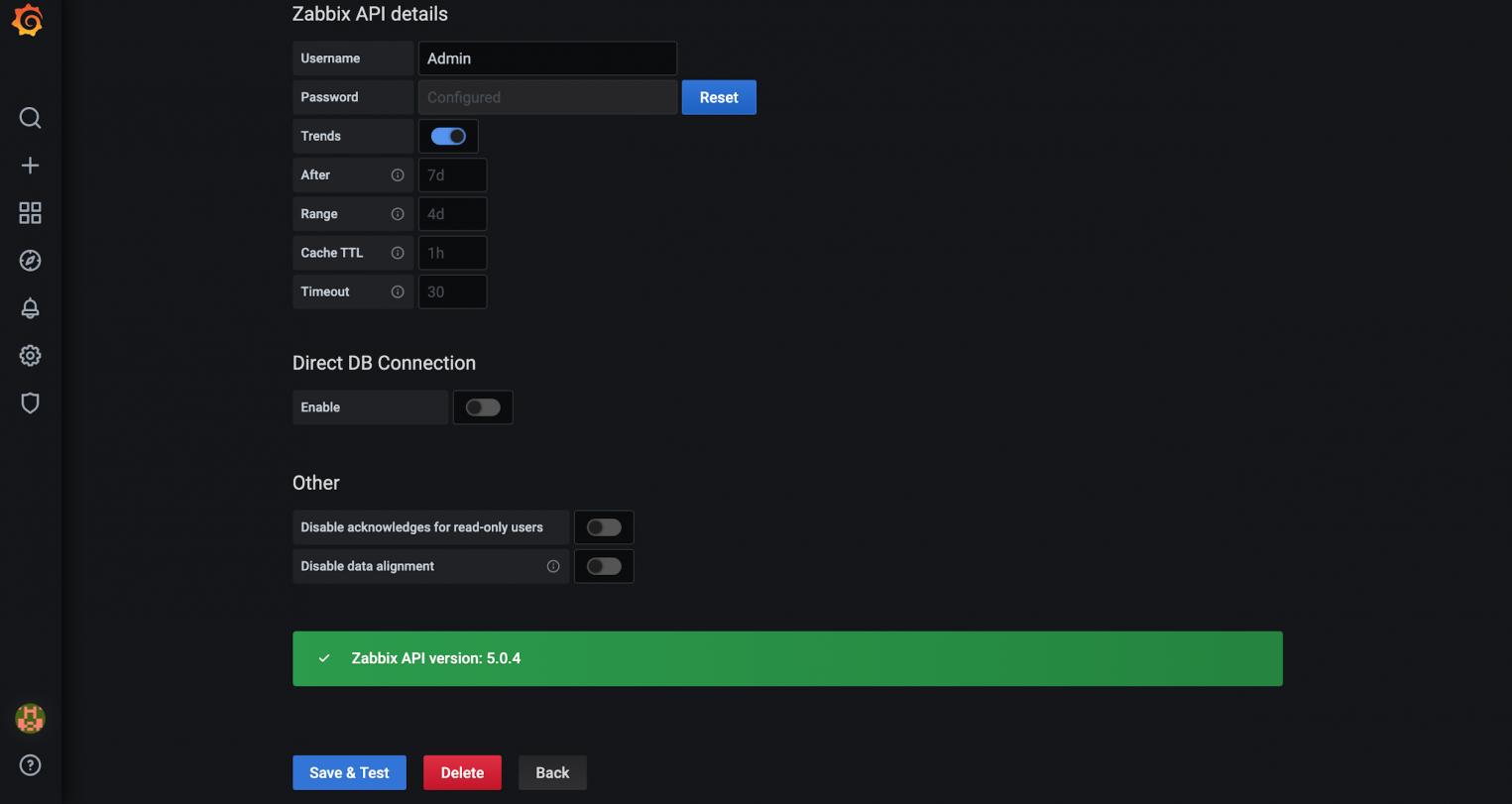Open the Server Admin shield icon
The height and width of the screenshot is (804, 1512).
[x=30, y=403]
